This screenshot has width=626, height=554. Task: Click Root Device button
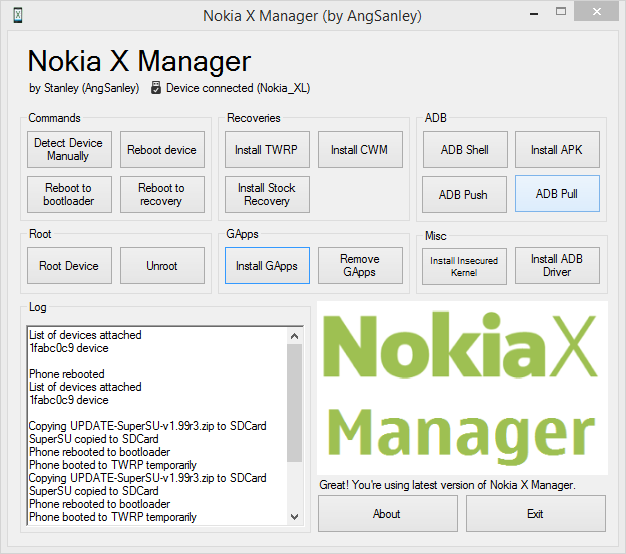point(69,265)
